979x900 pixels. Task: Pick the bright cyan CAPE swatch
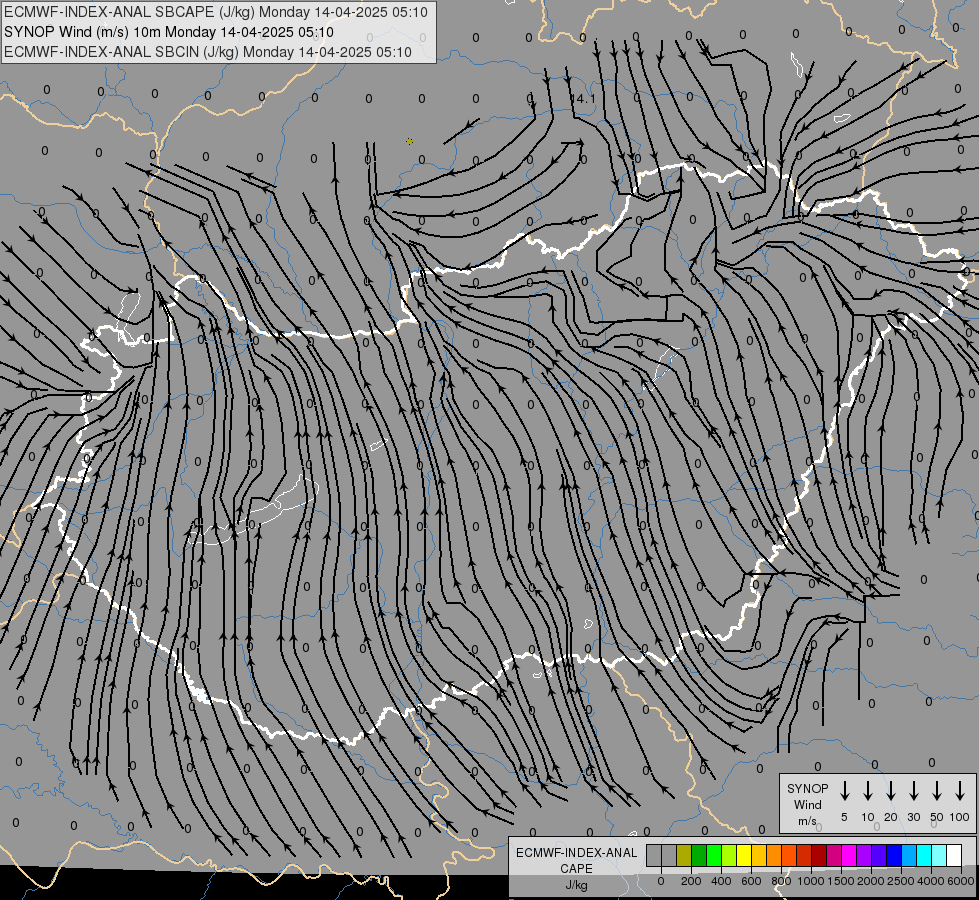pyautogui.click(x=925, y=855)
